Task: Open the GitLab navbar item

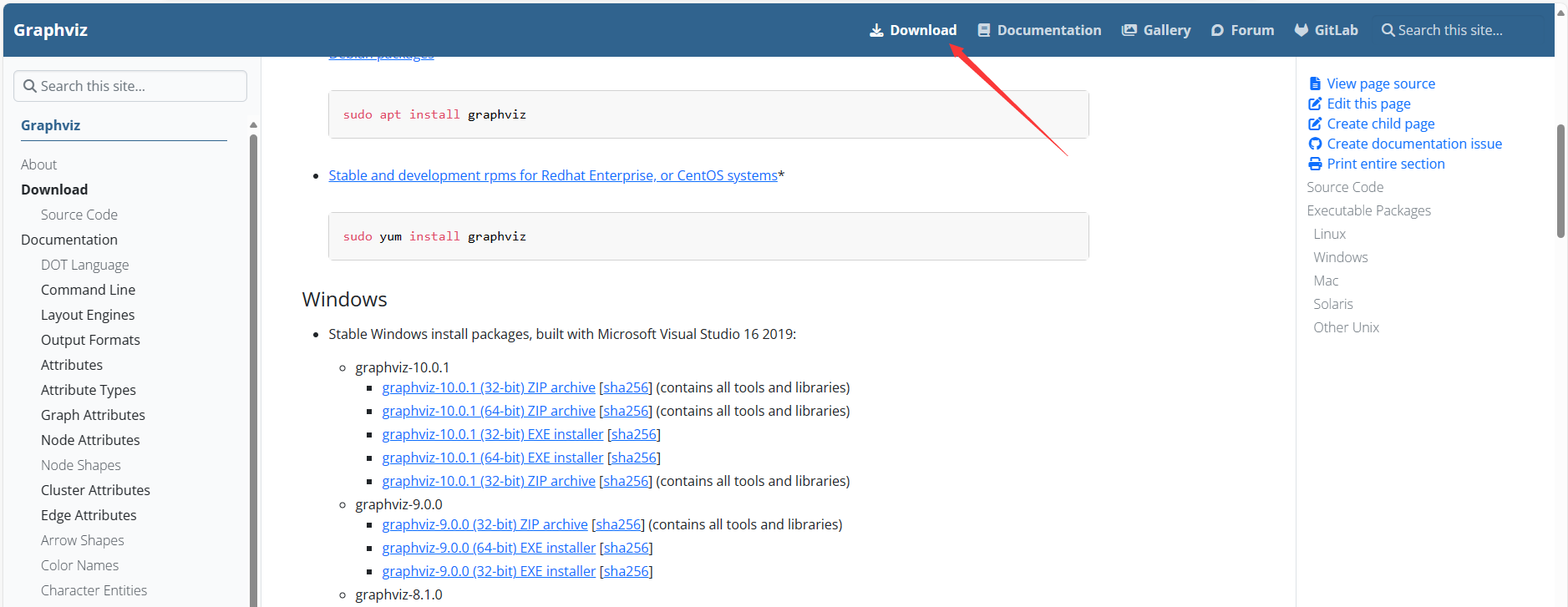Action: pos(1327,30)
